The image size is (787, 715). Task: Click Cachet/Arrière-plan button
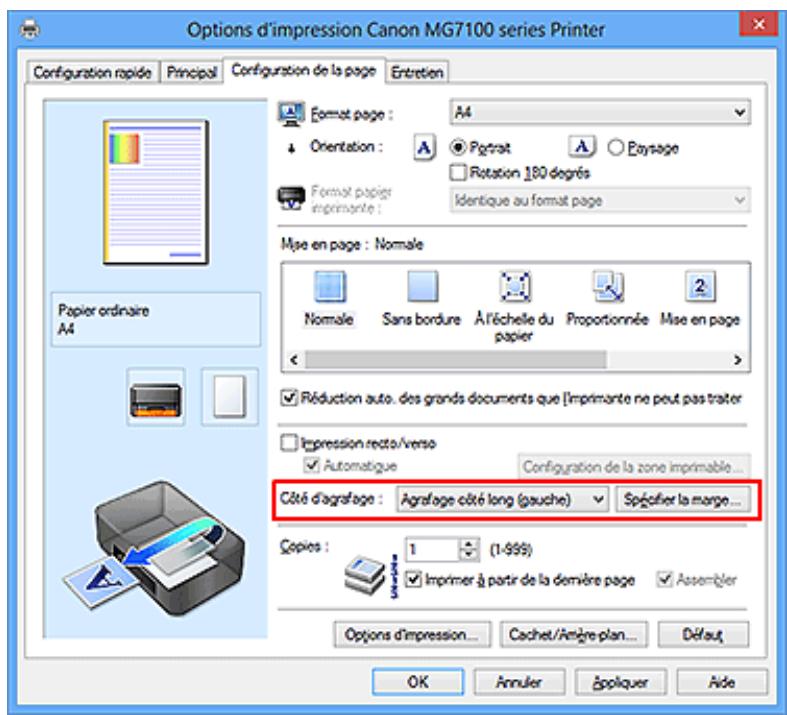574,635
